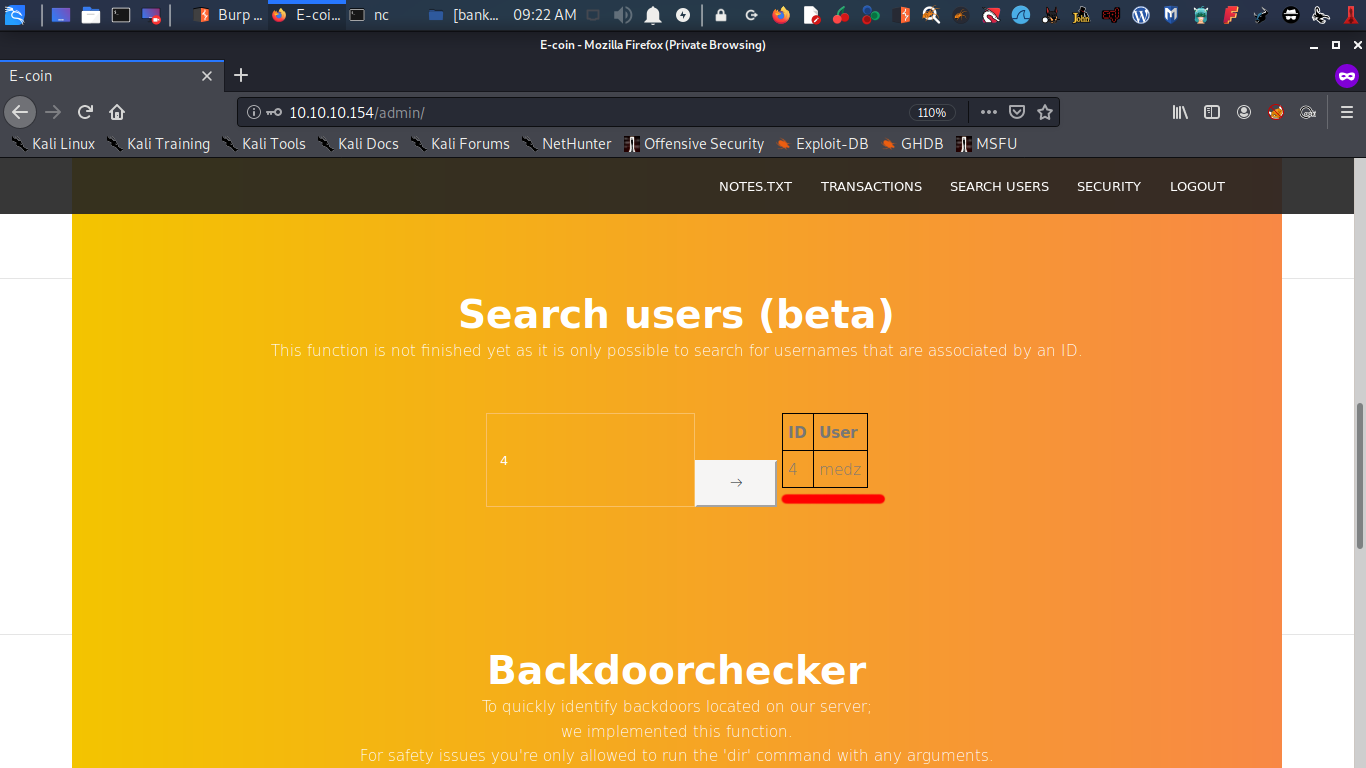This screenshot has height=768, width=1366.
Task: Reload the current page
Action: [x=85, y=112]
